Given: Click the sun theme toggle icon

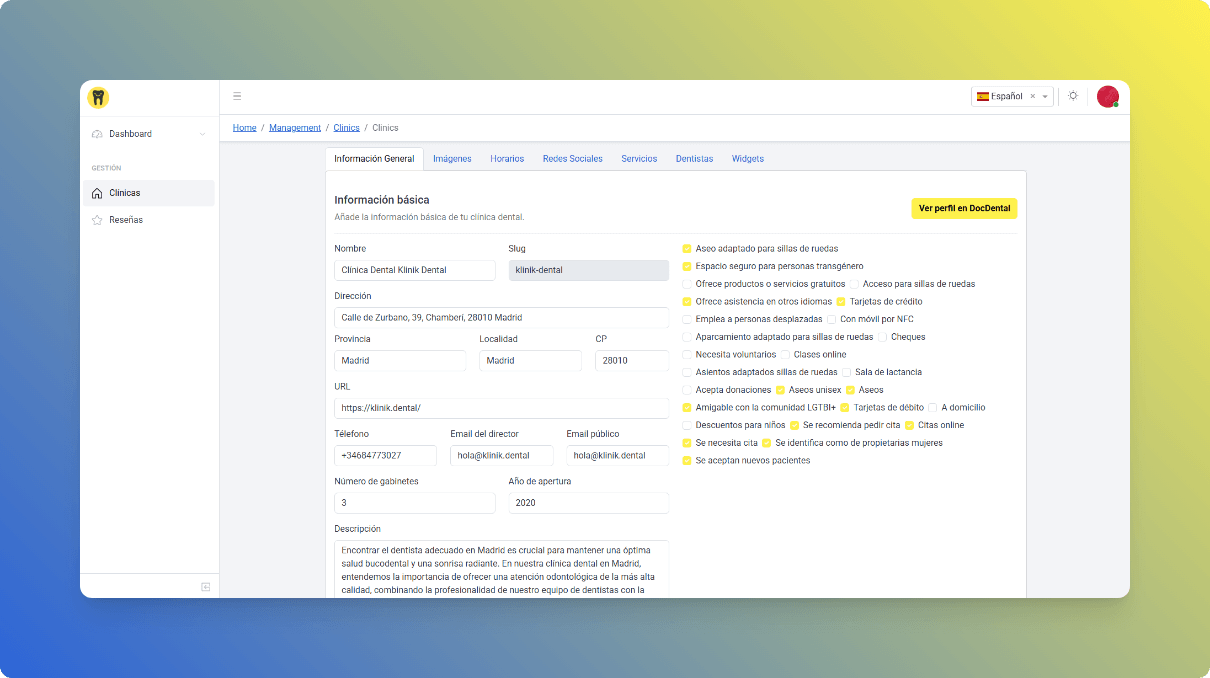Looking at the screenshot, I should click(x=1073, y=96).
